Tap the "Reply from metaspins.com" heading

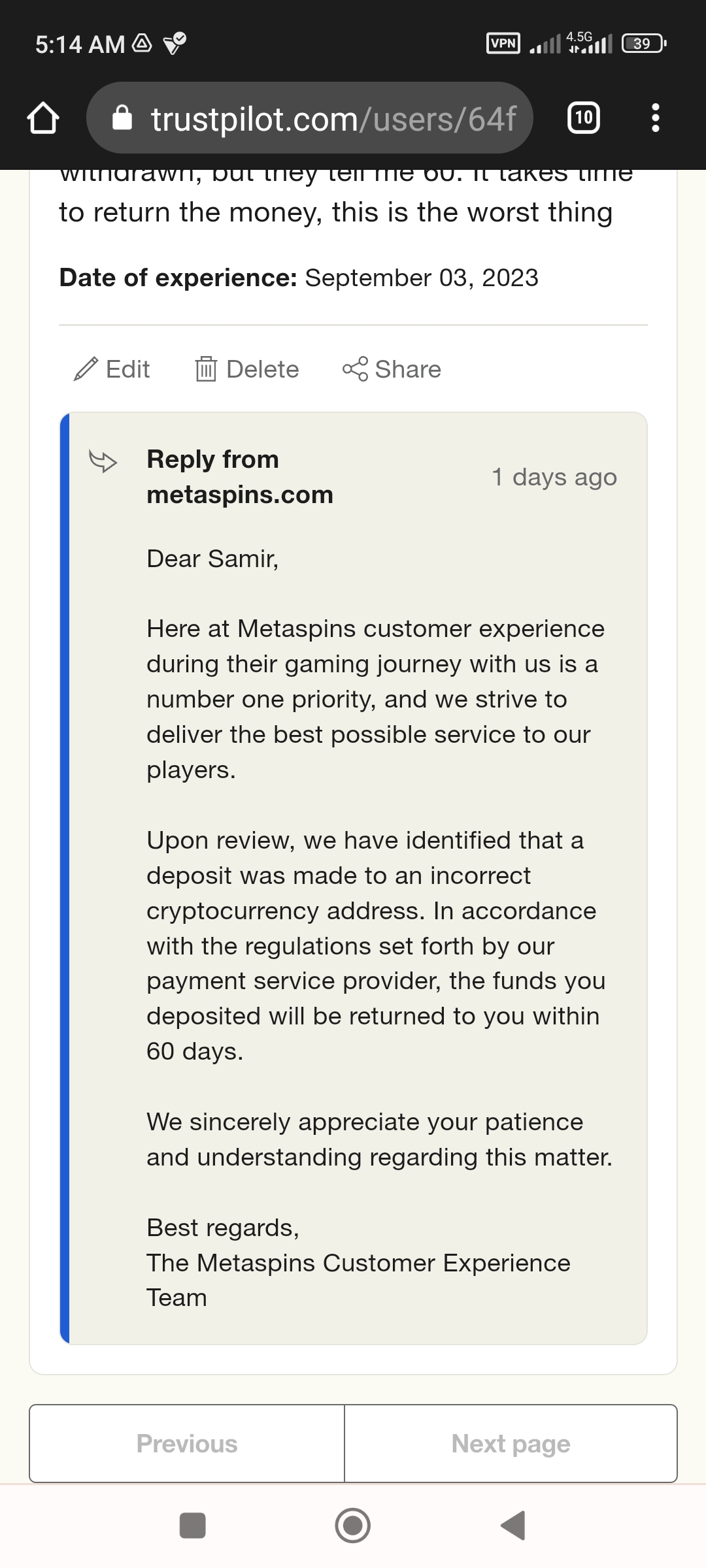[x=240, y=477]
